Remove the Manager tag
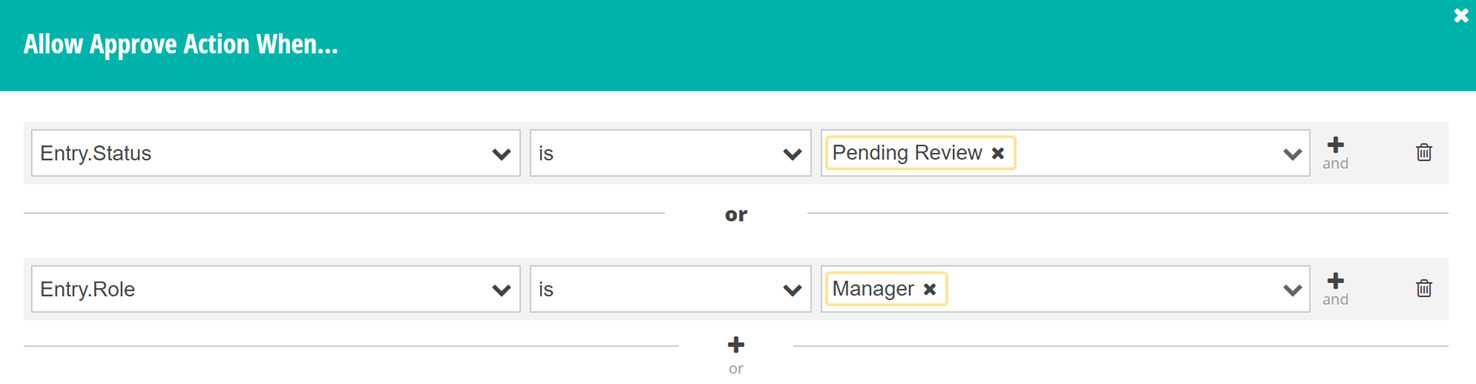 coord(930,289)
